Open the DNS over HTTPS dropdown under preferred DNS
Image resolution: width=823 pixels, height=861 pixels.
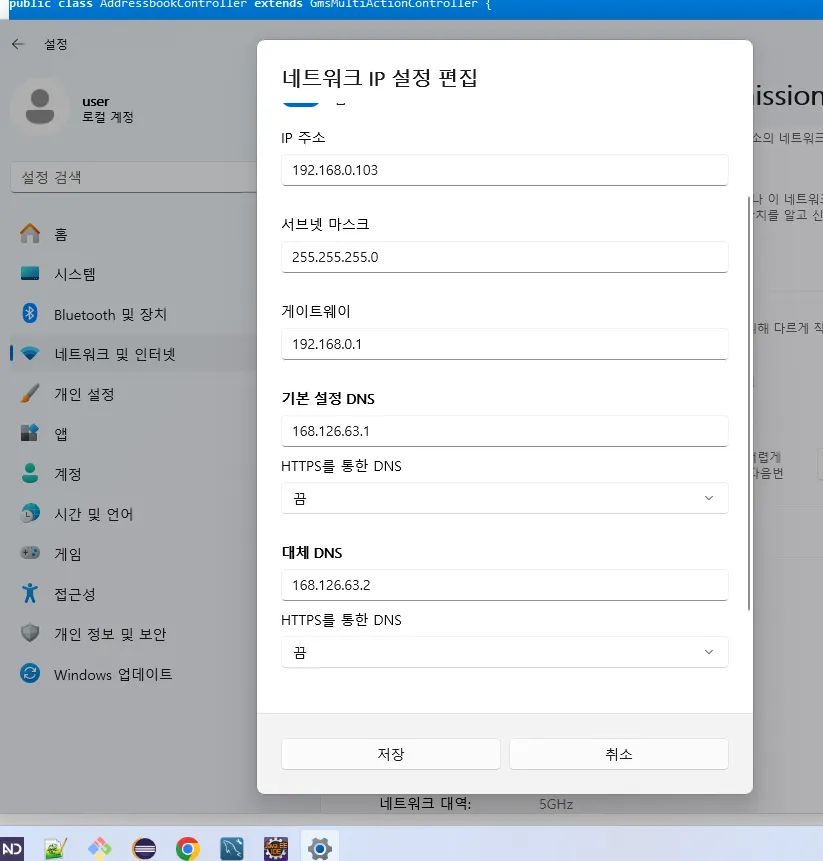[505, 498]
